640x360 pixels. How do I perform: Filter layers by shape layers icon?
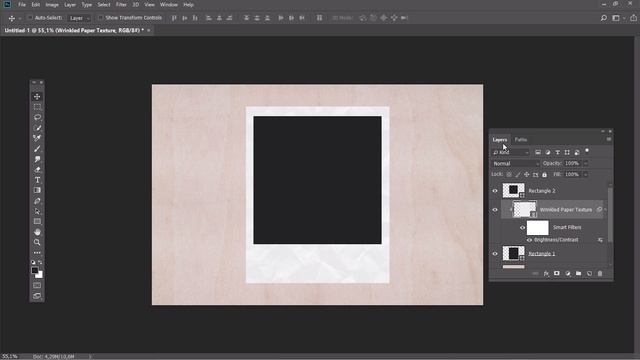pos(567,152)
